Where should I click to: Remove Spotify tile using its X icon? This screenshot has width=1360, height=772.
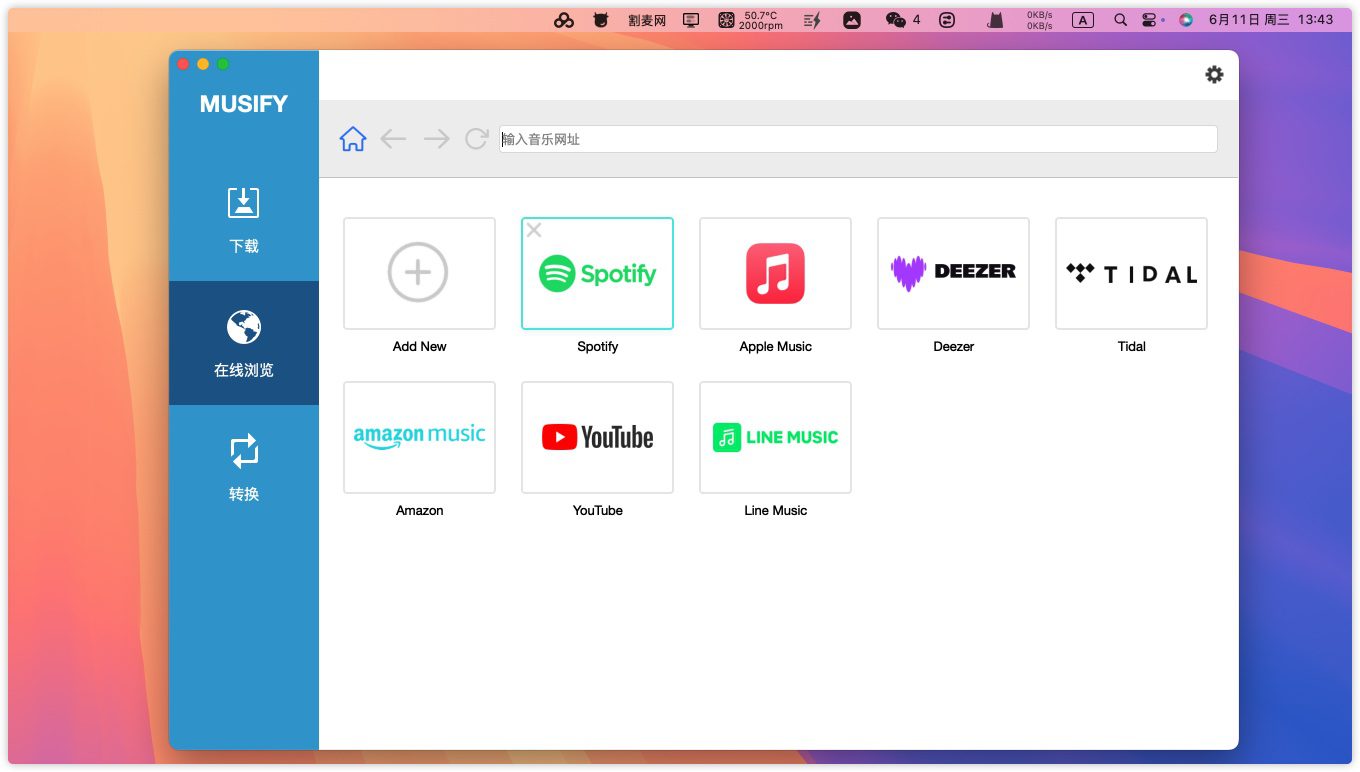[534, 231]
